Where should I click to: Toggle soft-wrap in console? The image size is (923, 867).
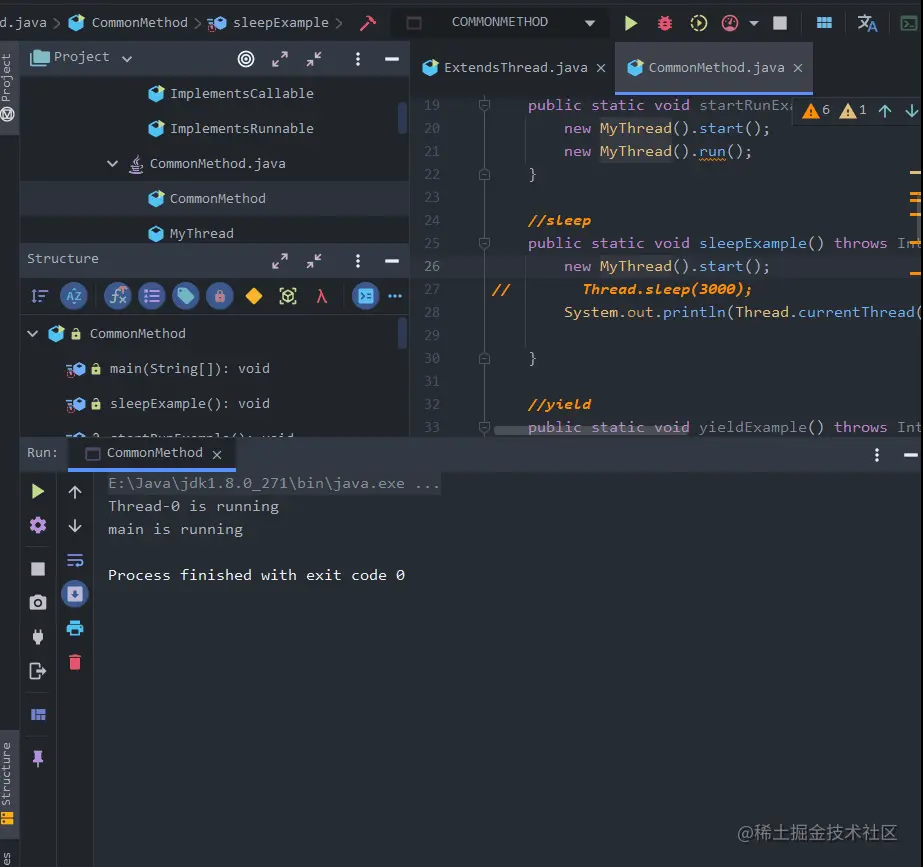click(x=75, y=560)
